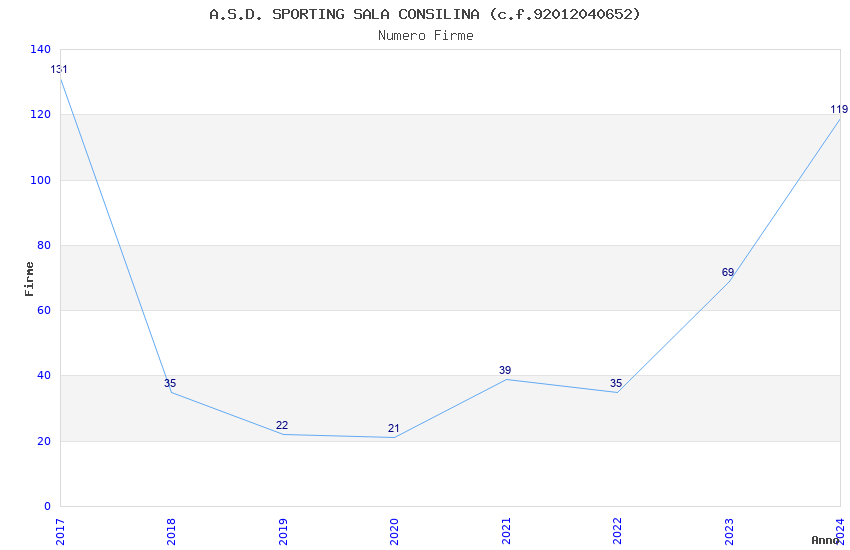Click the y-axis tick 100

pos(40,180)
